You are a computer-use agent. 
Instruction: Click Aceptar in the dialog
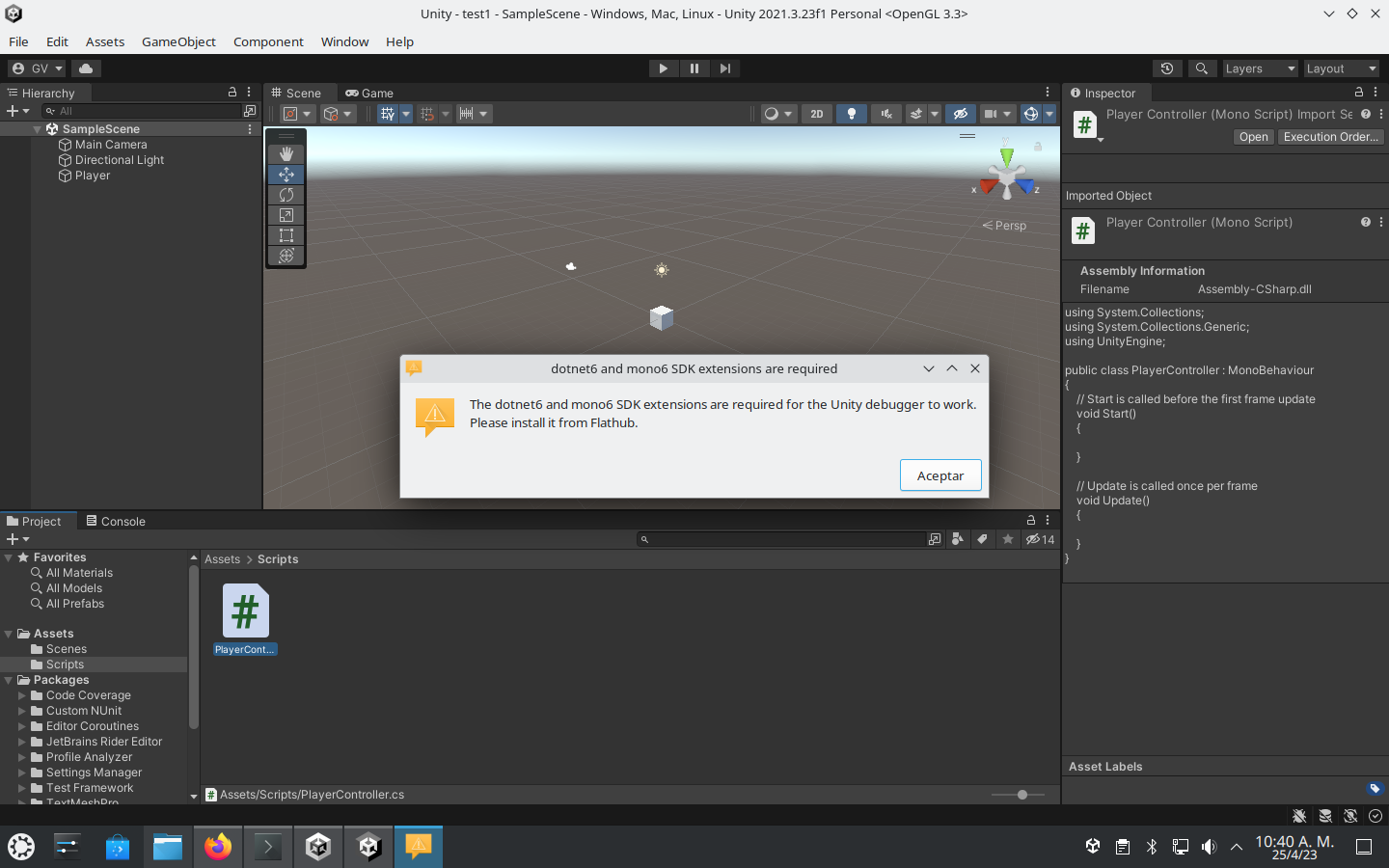940,475
